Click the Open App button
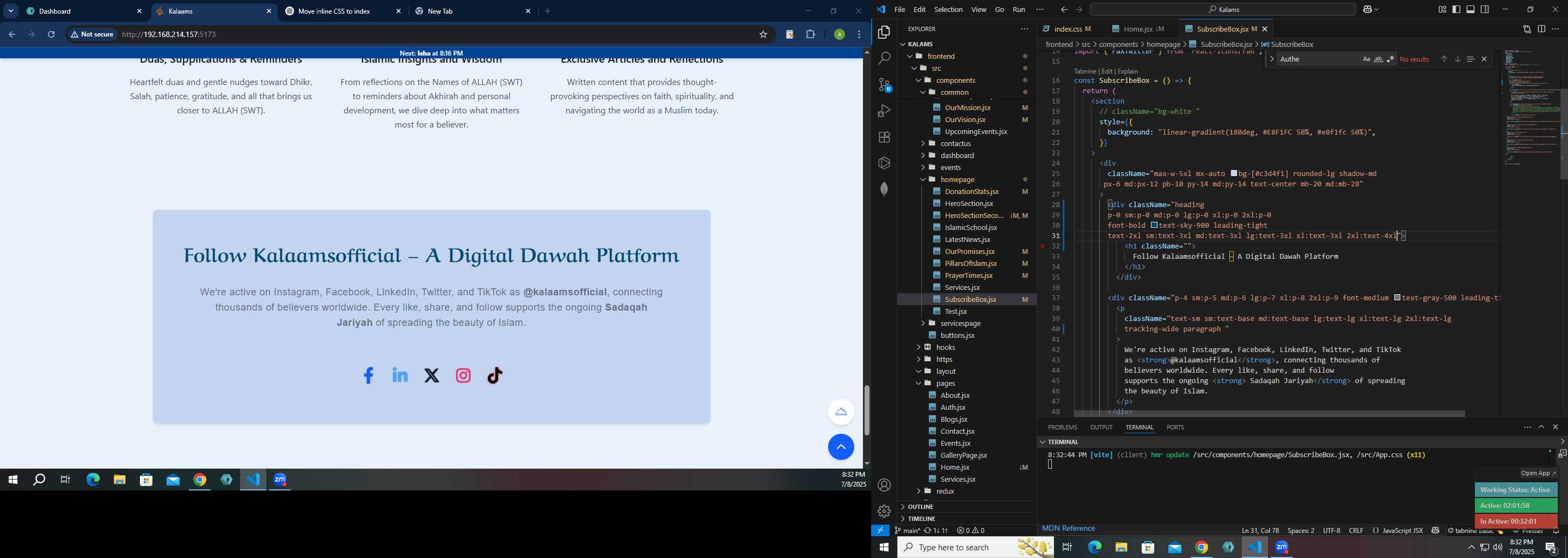Image resolution: width=1568 pixels, height=558 pixels. pyautogui.click(x=1538, y=474)
